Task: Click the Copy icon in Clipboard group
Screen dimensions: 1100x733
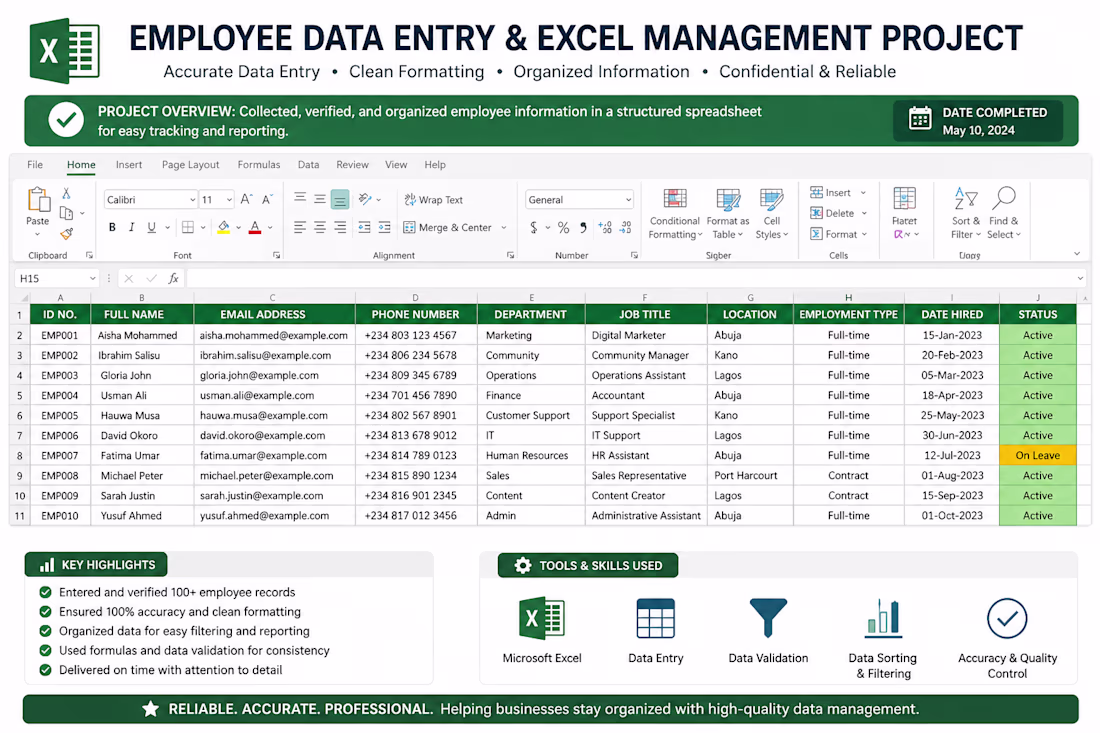Action: [x=67, y=213]
